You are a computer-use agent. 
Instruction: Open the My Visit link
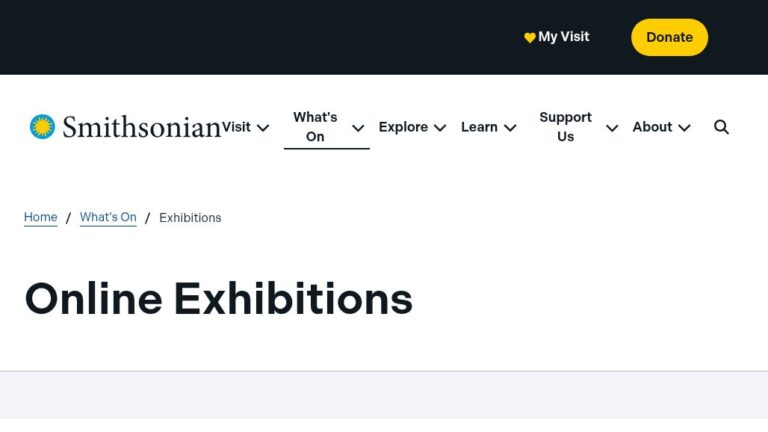click(564, 37)
